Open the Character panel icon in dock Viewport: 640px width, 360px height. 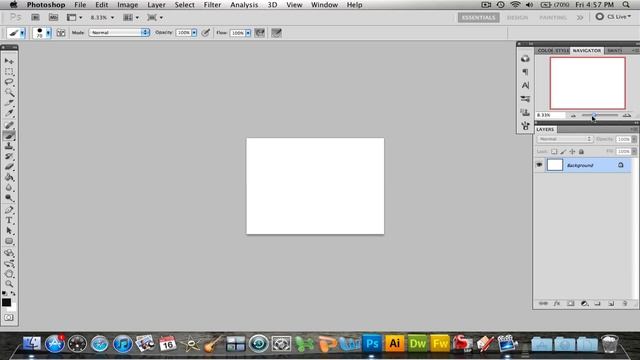pyautogui.click(x=525, y=85)
